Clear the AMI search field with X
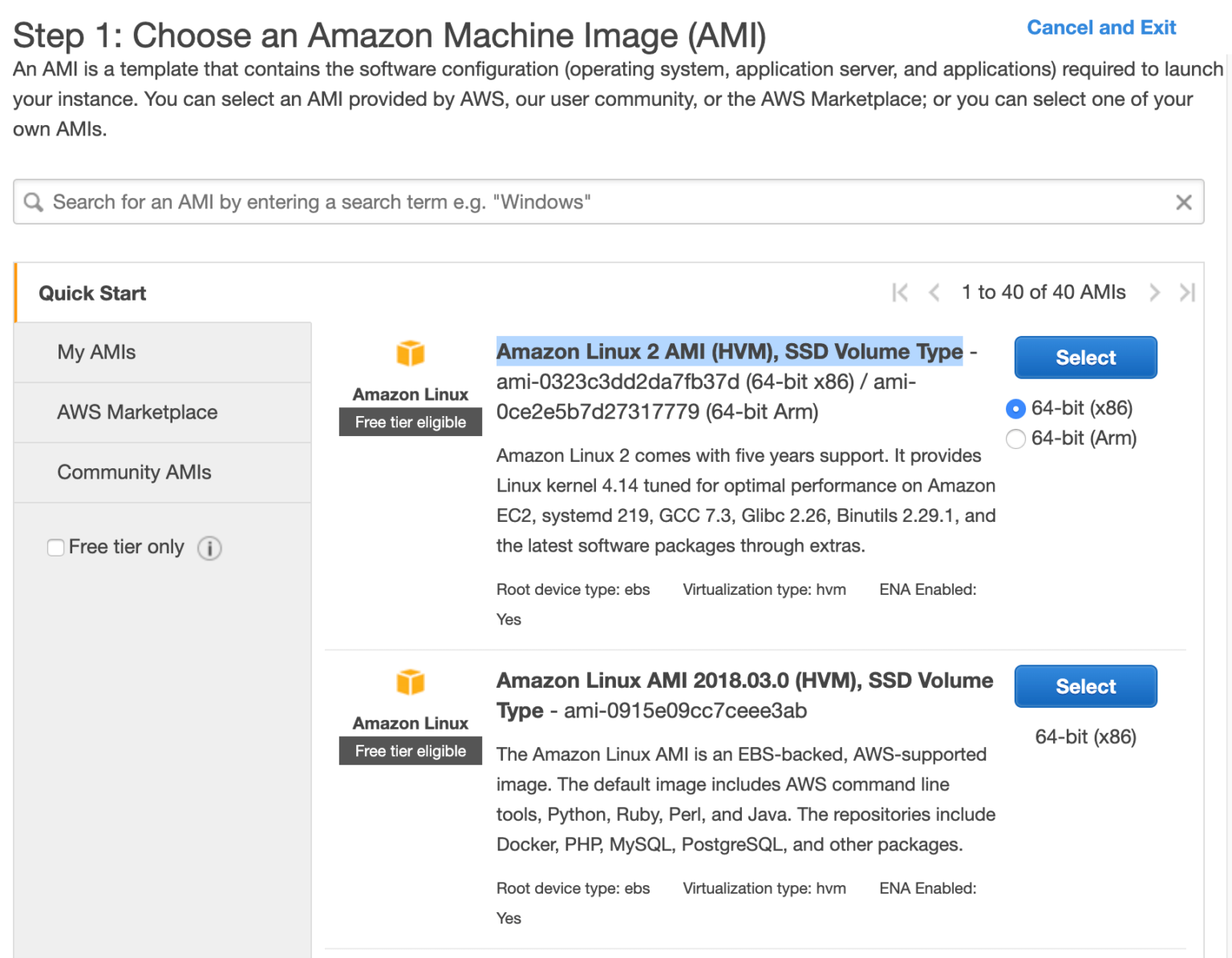 pos(1183,202)
